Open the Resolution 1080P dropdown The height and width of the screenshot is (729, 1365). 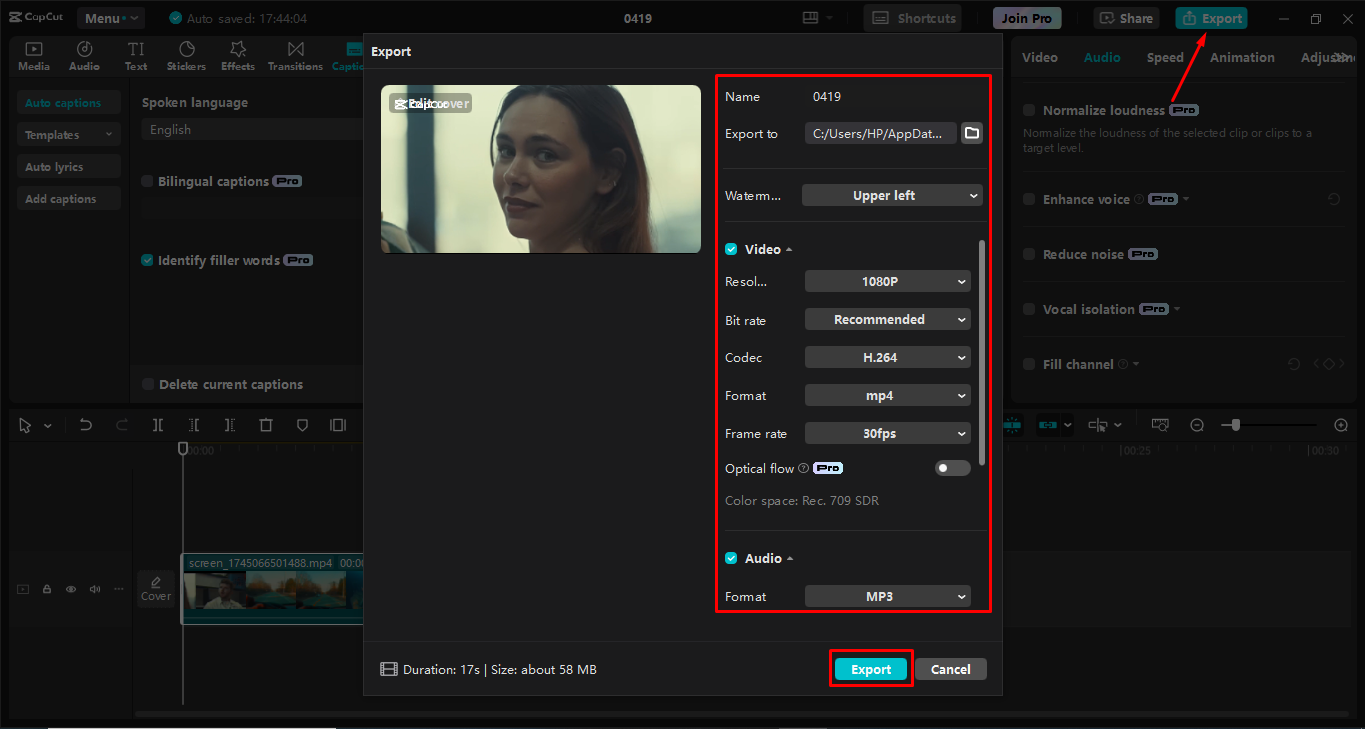pyautogui.click(x=887, y=282)
